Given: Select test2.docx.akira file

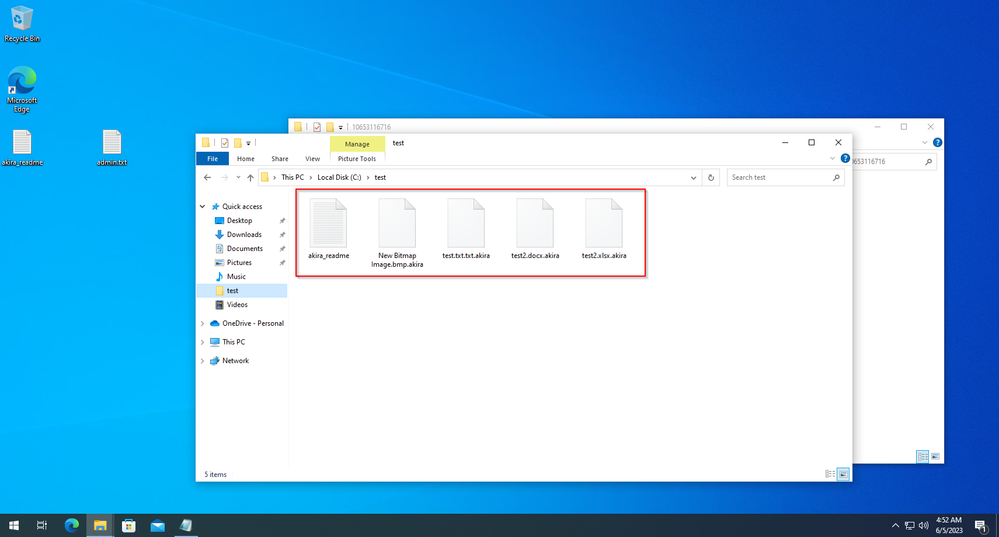Looking at the screenshot, I should (x=535, y=229).
